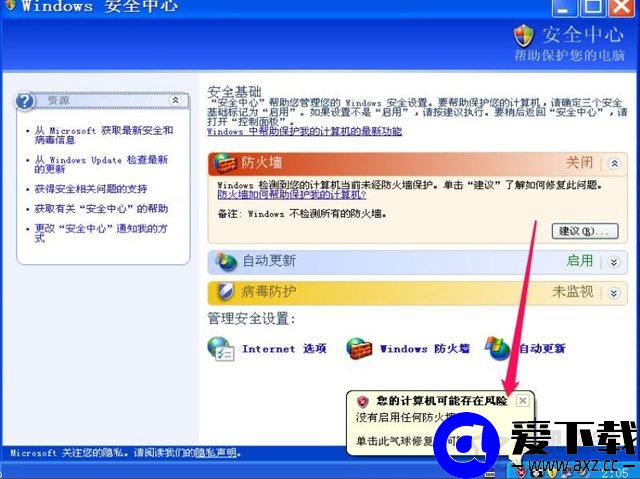Open the 自动更新 Windows logo icon at bottom
Image resolution: width=640 pixels, height=479 pixels.
(498, 348)
